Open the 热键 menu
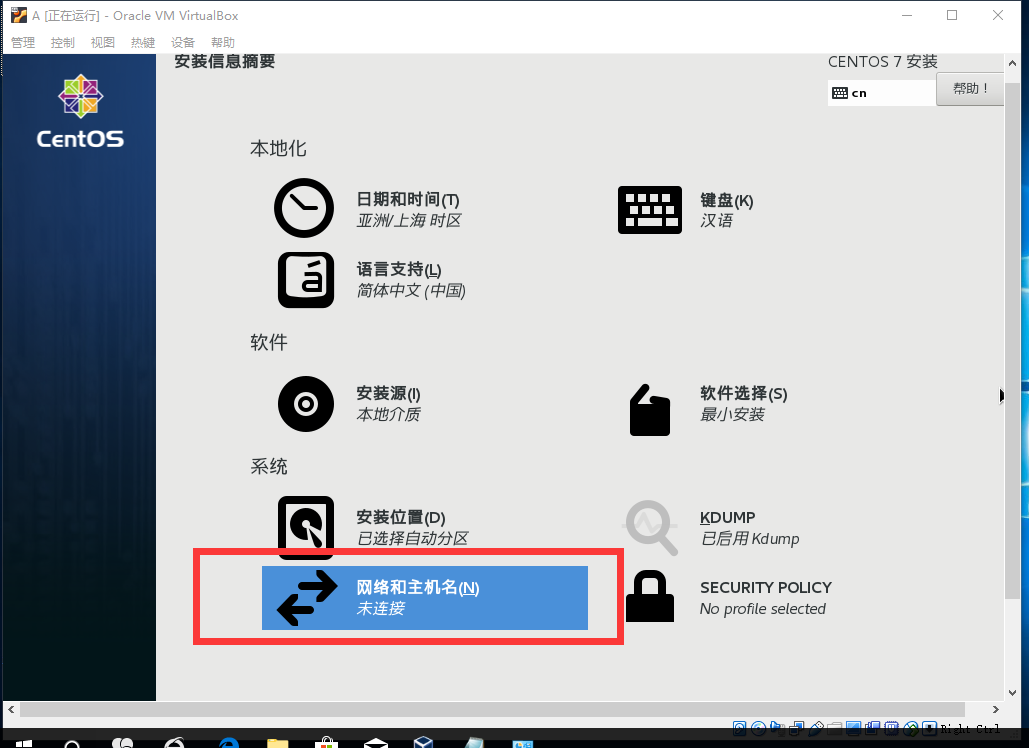Viewport: 1029px width, 748px height. tap(142, 43)
